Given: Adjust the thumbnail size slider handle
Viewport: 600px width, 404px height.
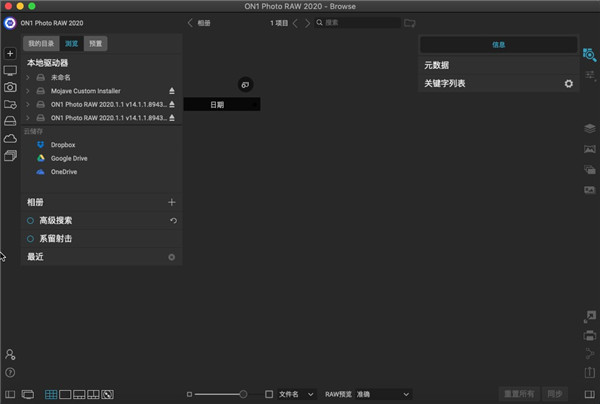Looking at the screenshot, I should pyautogui.click(x=243, y=394).
